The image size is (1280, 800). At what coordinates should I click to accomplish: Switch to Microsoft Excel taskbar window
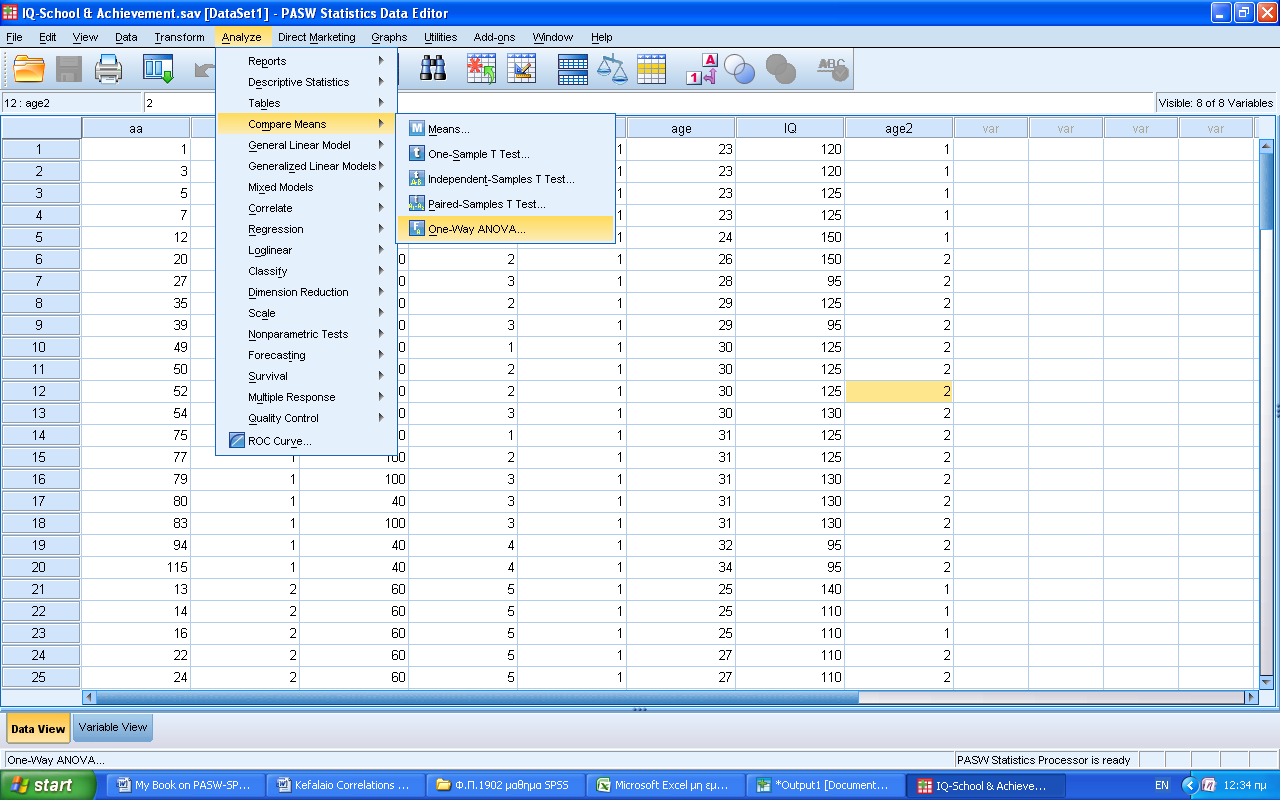(666, 785)
